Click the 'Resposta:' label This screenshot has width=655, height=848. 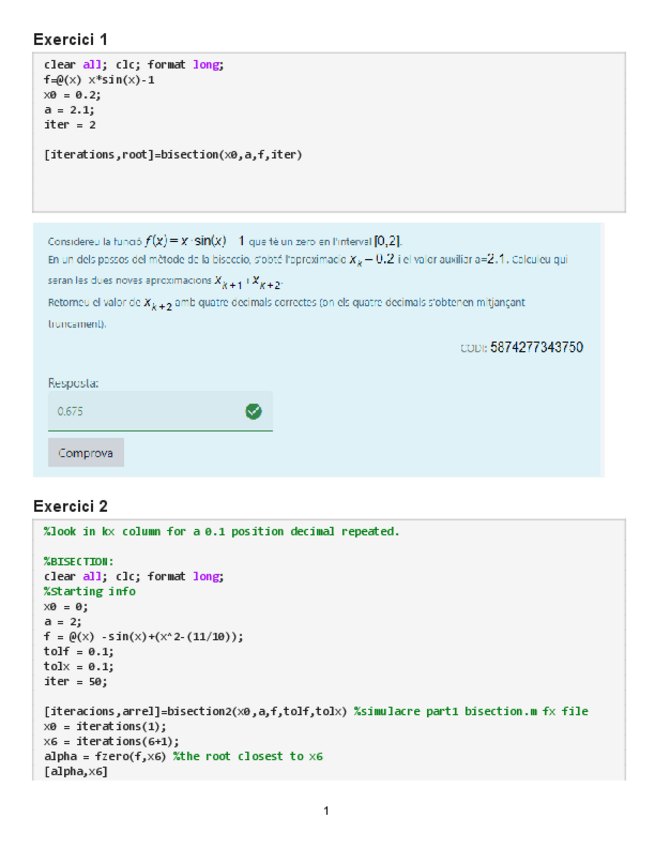click(73, 382)
